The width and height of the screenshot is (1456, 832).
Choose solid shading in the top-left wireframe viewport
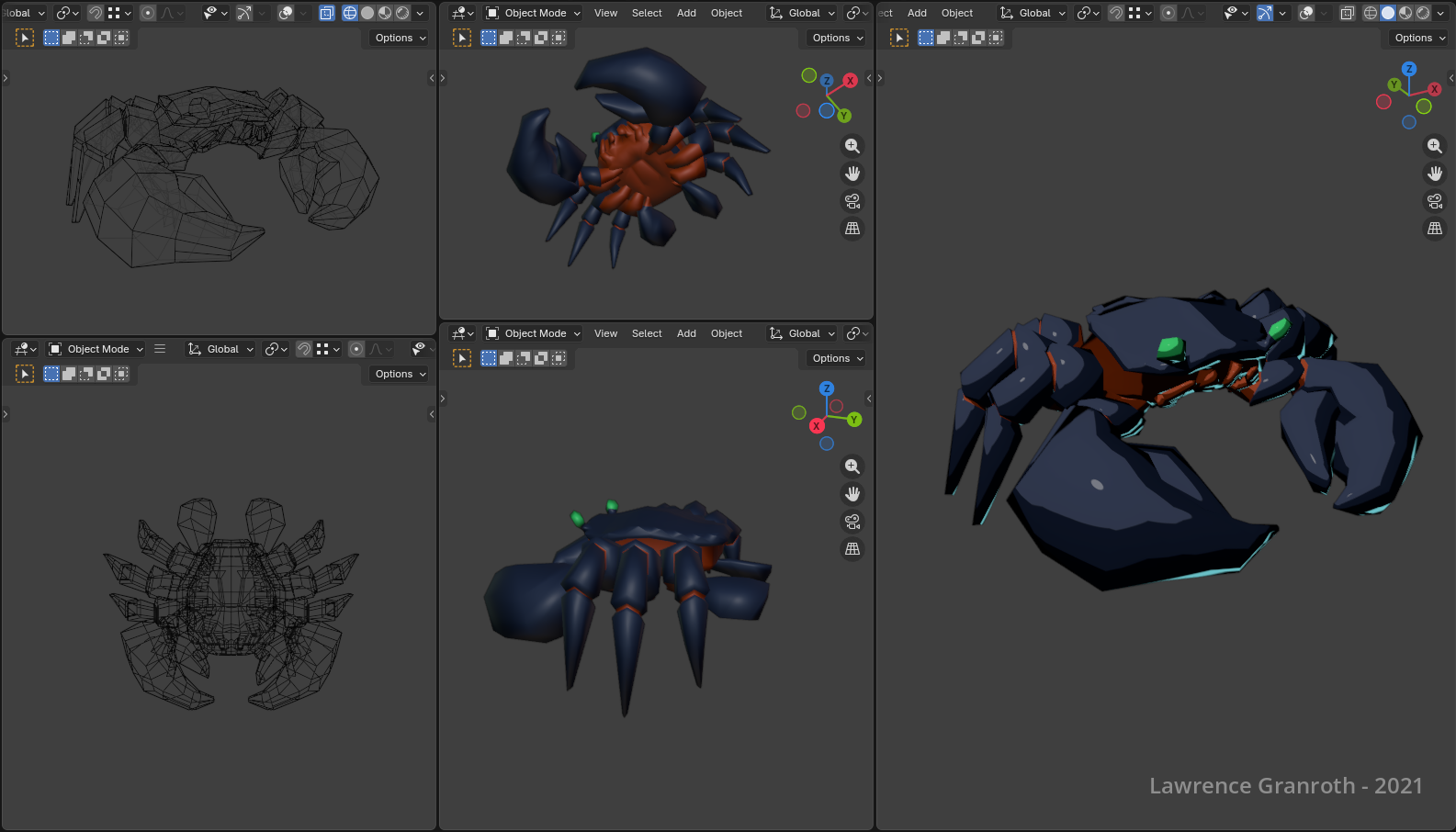click(367, 13)
